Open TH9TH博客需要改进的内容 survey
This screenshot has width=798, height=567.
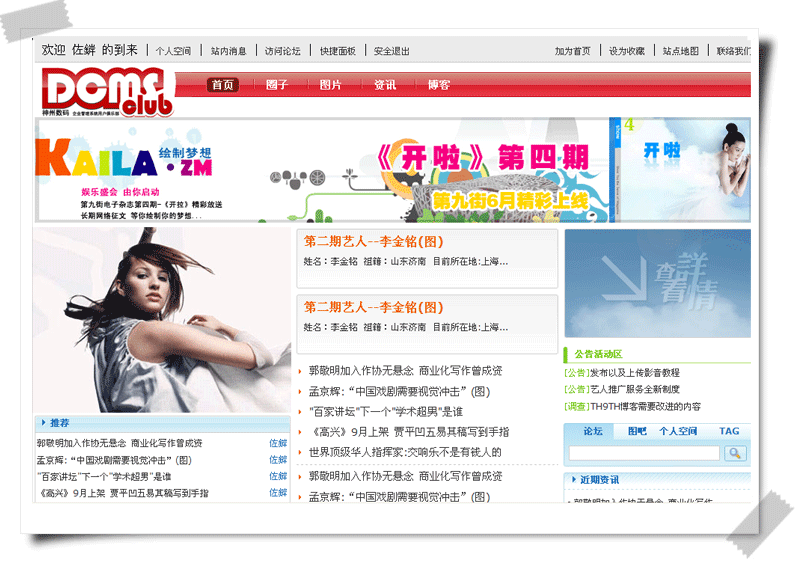coord(645,406)
